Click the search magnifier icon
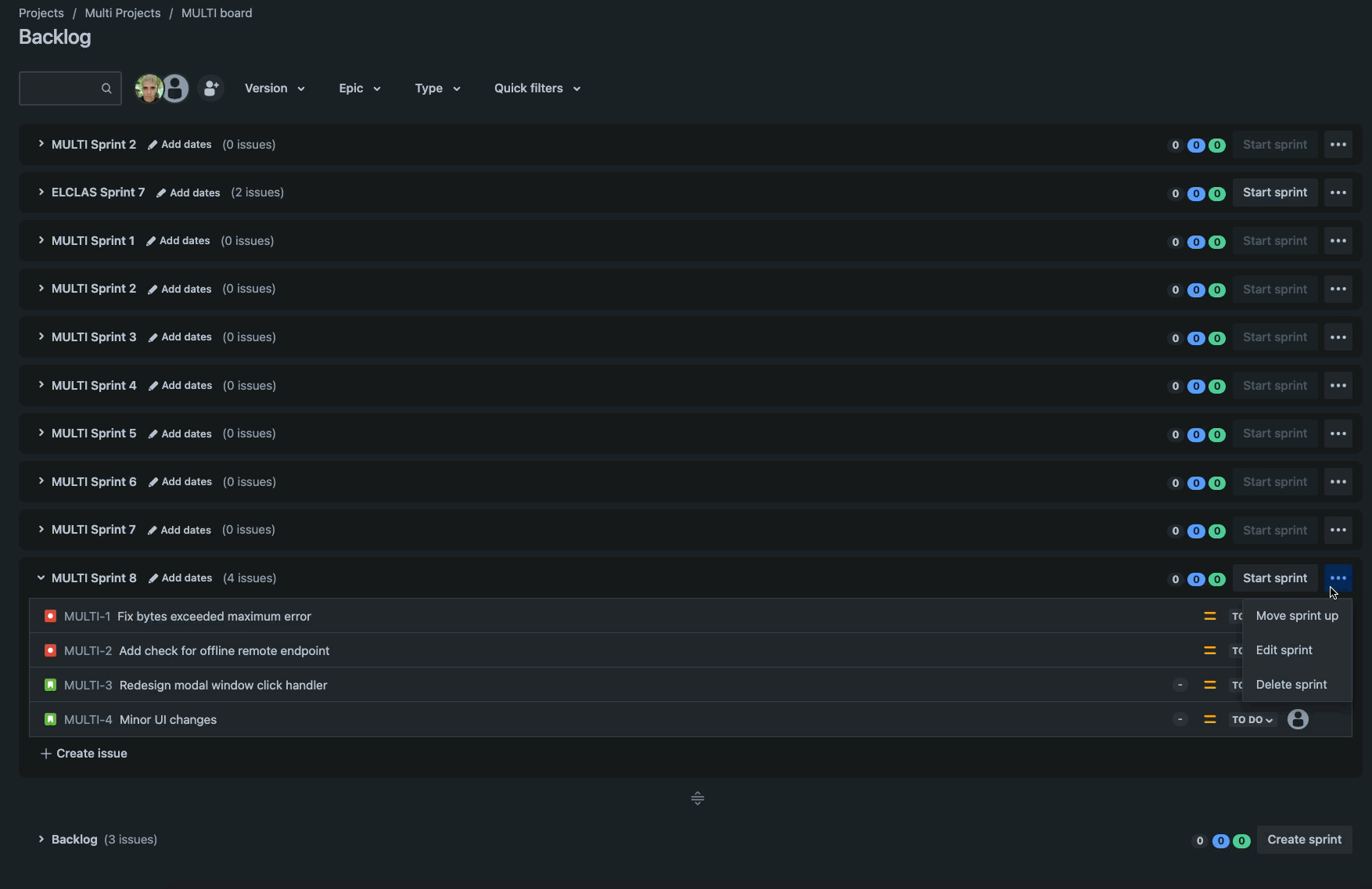 pos(106,88)
